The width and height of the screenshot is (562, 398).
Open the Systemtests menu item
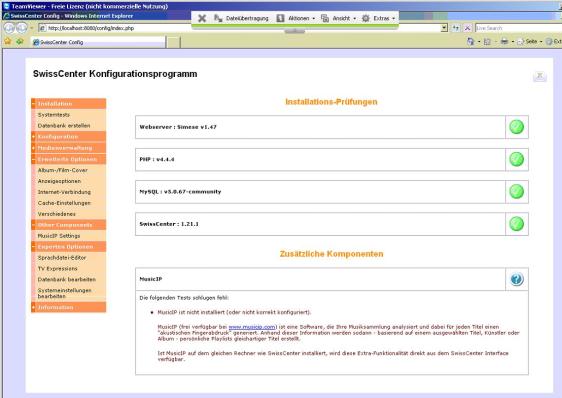tap(54, 115)
